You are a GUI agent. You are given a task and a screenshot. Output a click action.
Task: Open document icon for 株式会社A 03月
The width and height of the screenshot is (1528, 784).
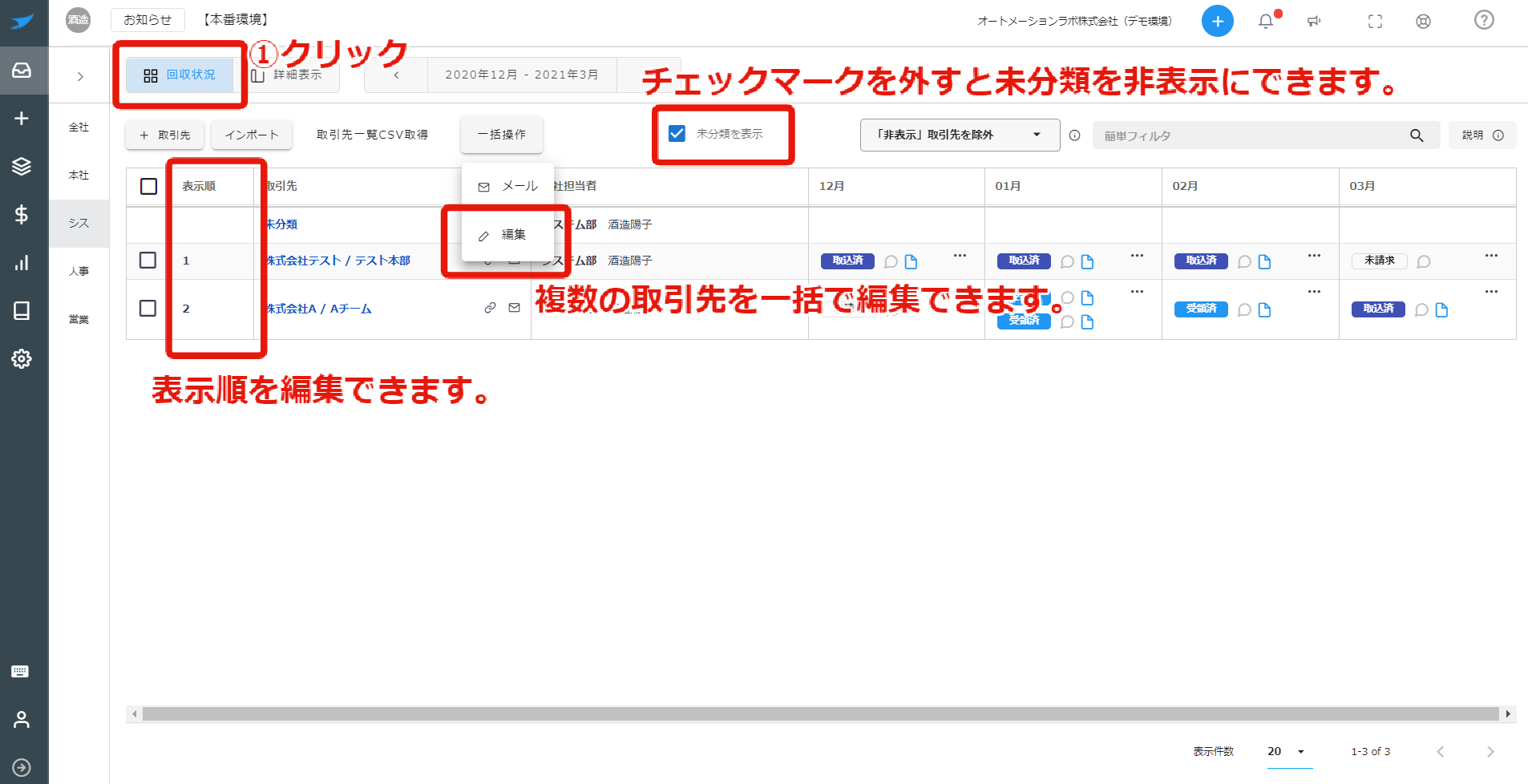(x=1441, y=309)
